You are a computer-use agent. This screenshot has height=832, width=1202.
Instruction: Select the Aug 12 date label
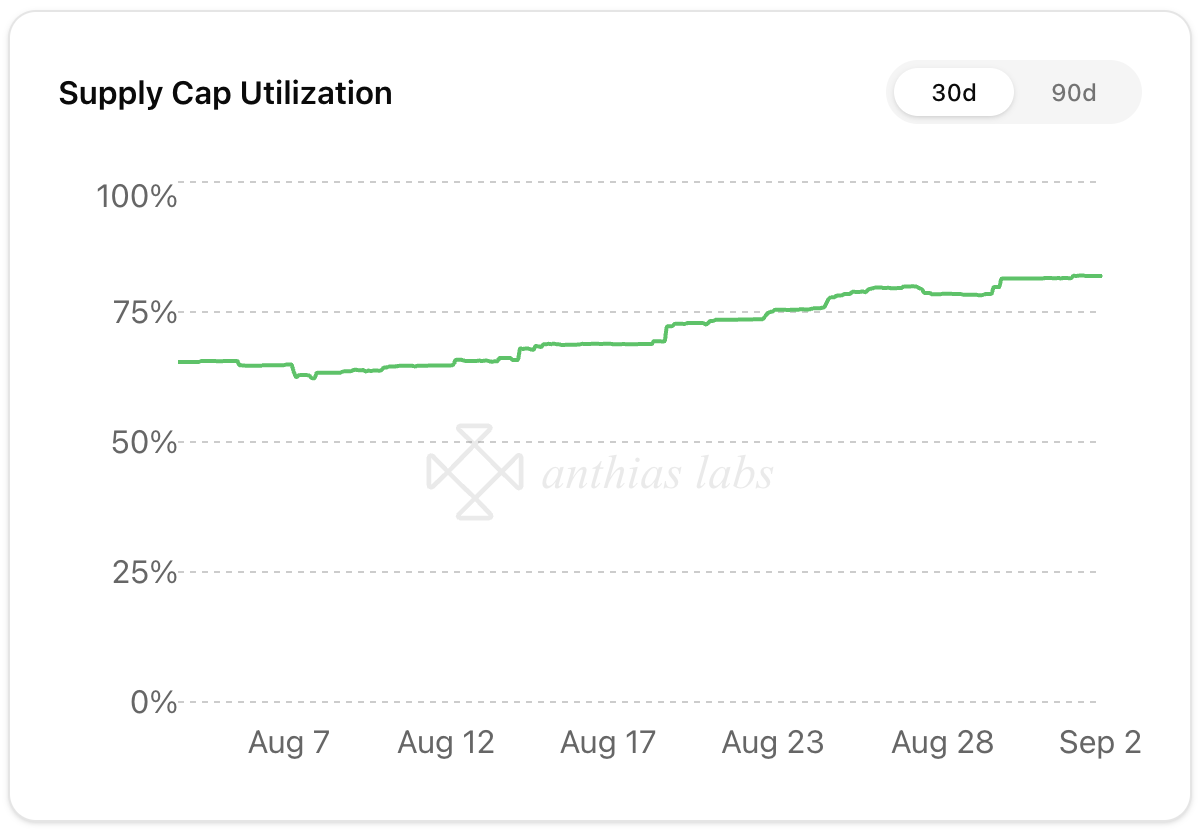click(446, 743)
